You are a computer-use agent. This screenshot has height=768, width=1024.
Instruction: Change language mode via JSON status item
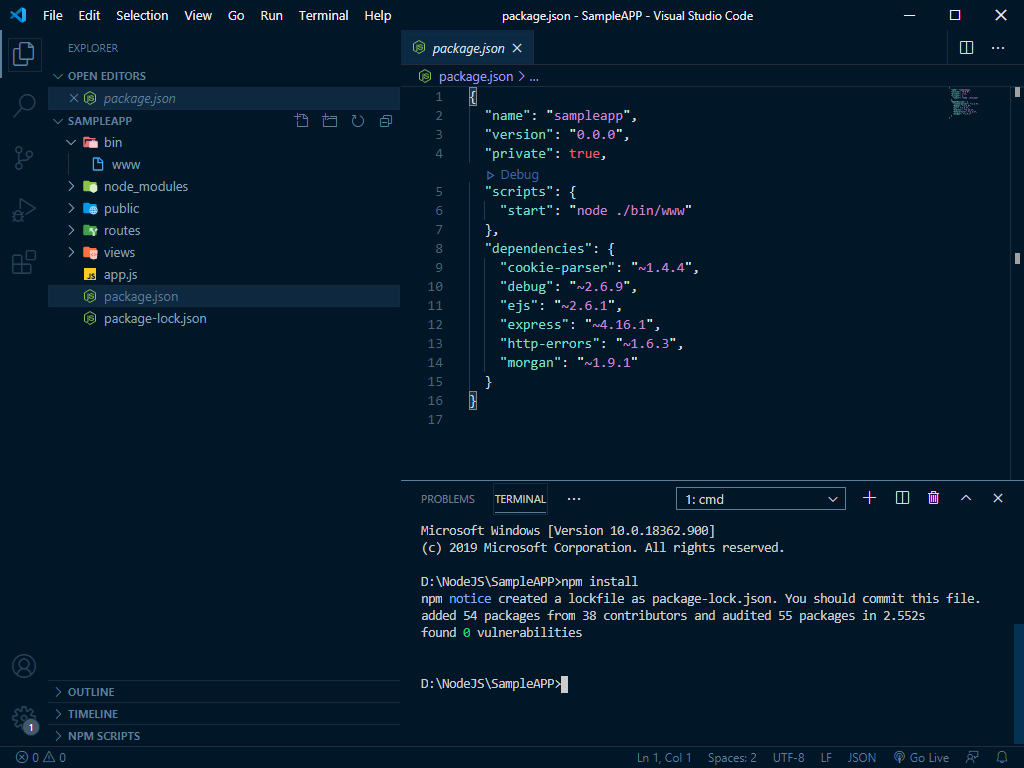[x=861, y=758]
